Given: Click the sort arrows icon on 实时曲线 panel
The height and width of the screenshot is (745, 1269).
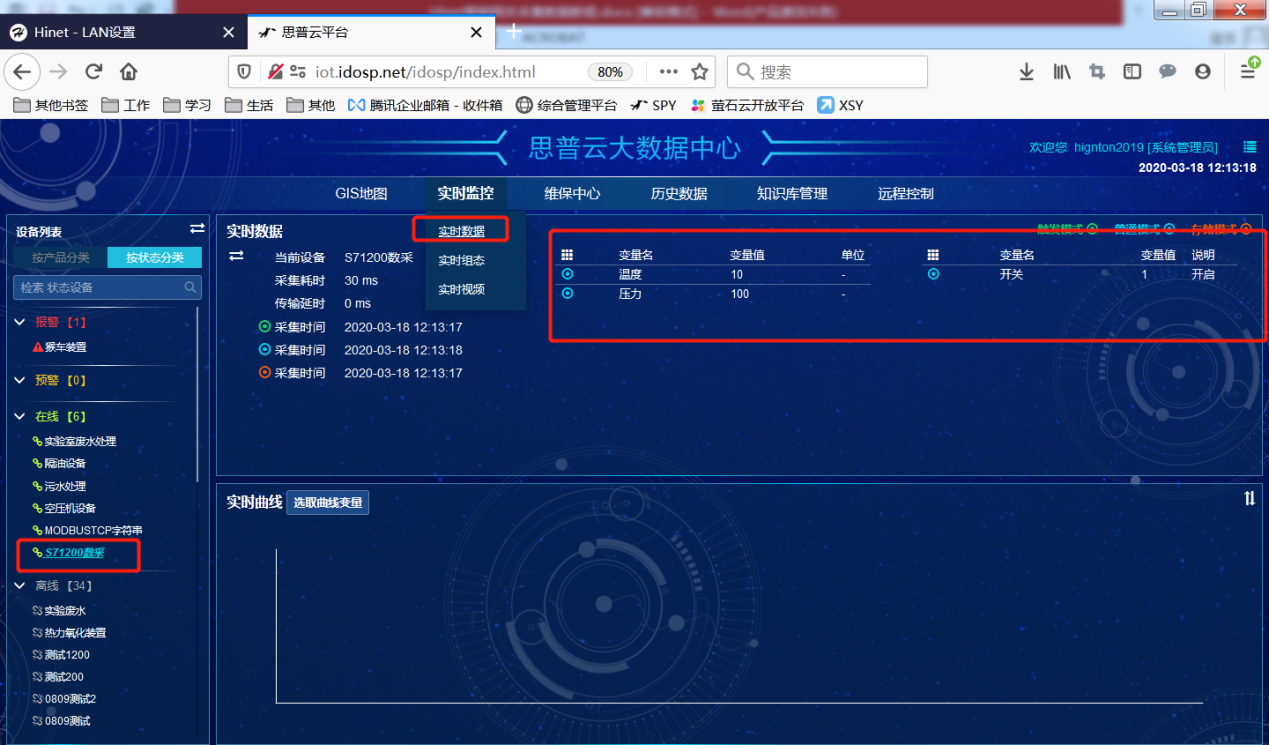Looking at the screenshot, I should pyautogui.click(x=1248, y=497).
